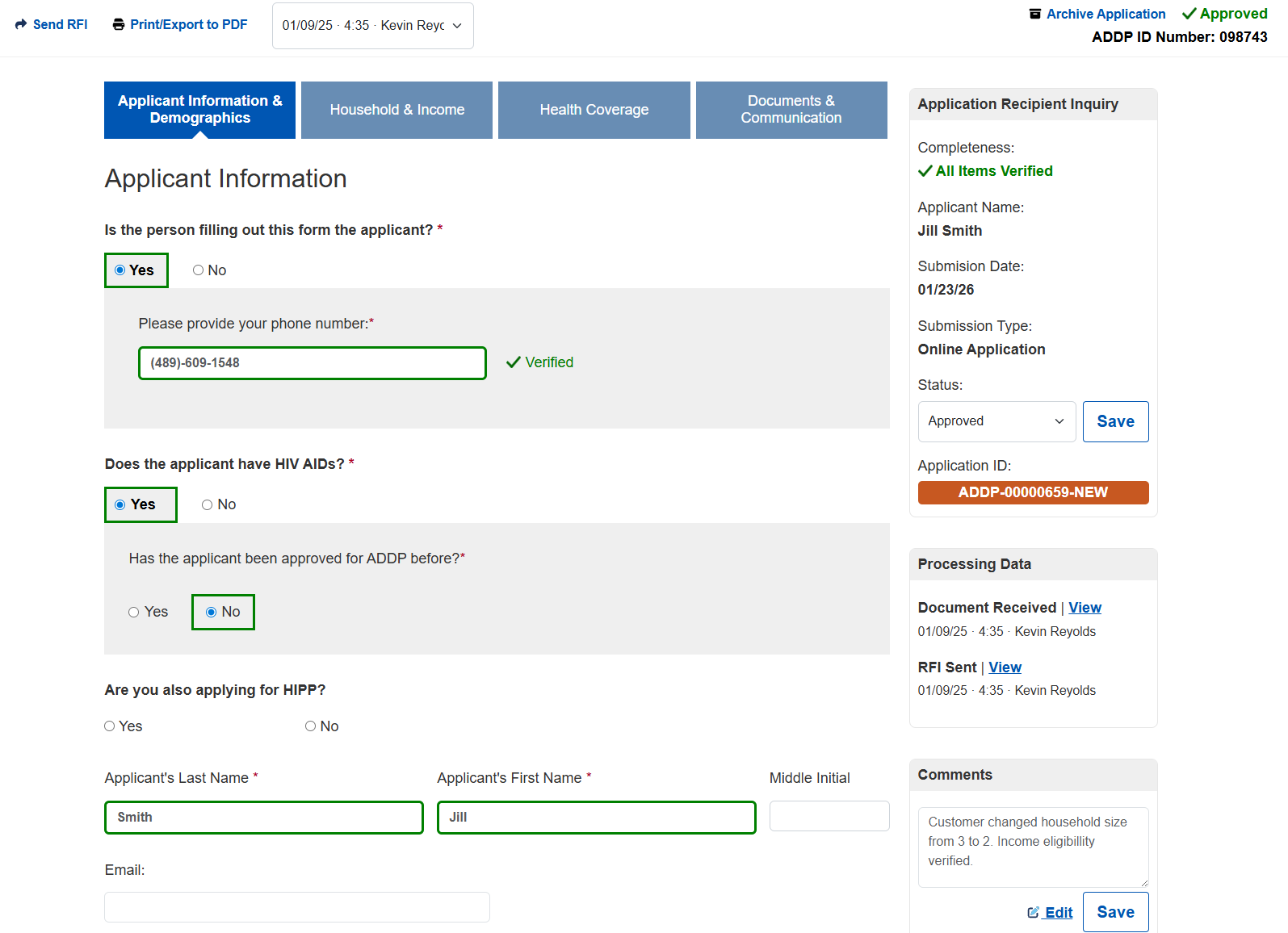Expand the version history dropdown 01/09/25

372,26
